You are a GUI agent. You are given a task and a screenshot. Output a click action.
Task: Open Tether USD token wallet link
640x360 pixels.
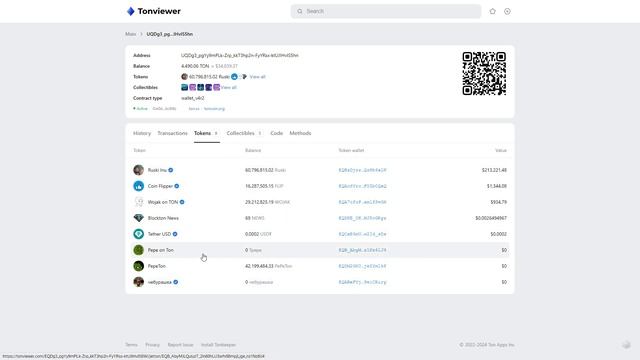362,234
